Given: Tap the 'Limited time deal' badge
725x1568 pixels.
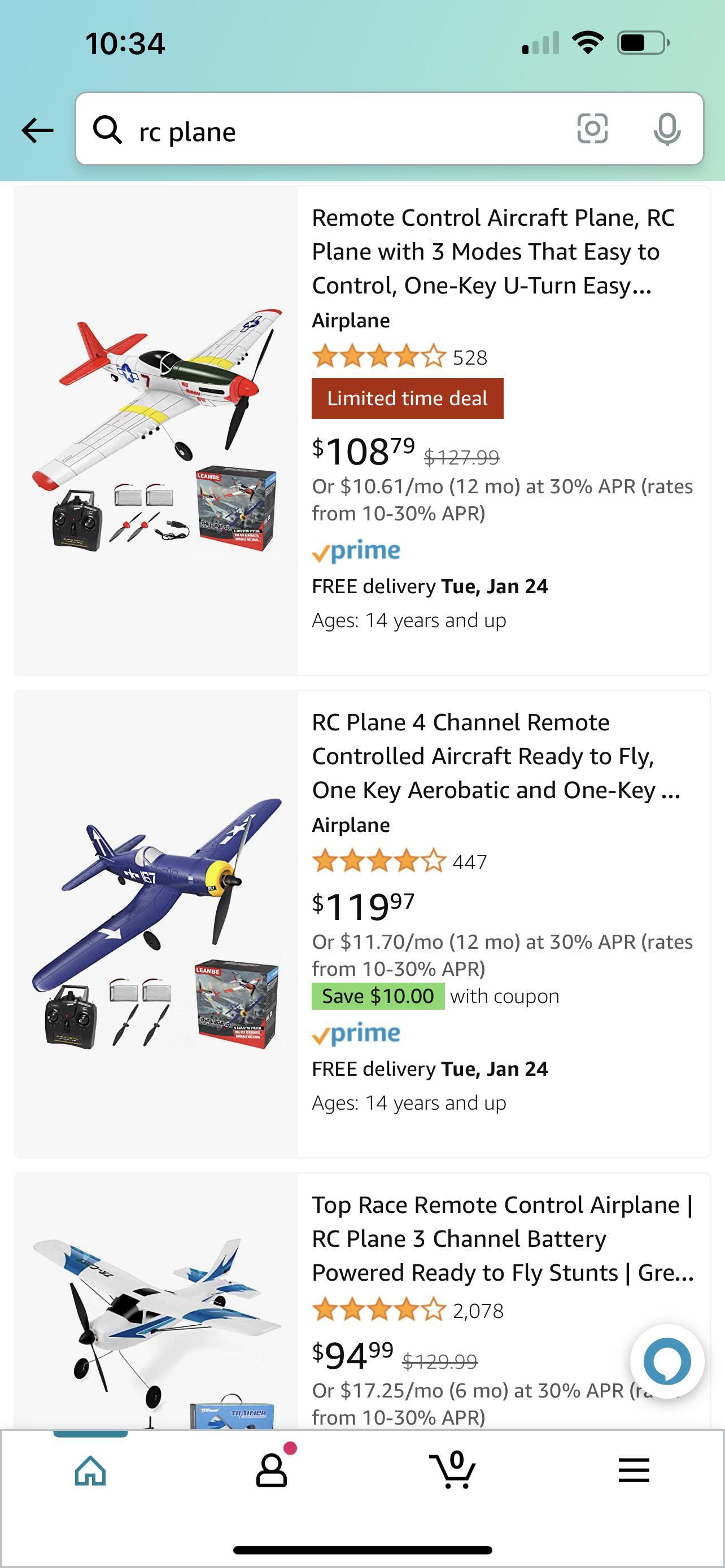Looking at the screenshot, I should (x=407, y=398).
